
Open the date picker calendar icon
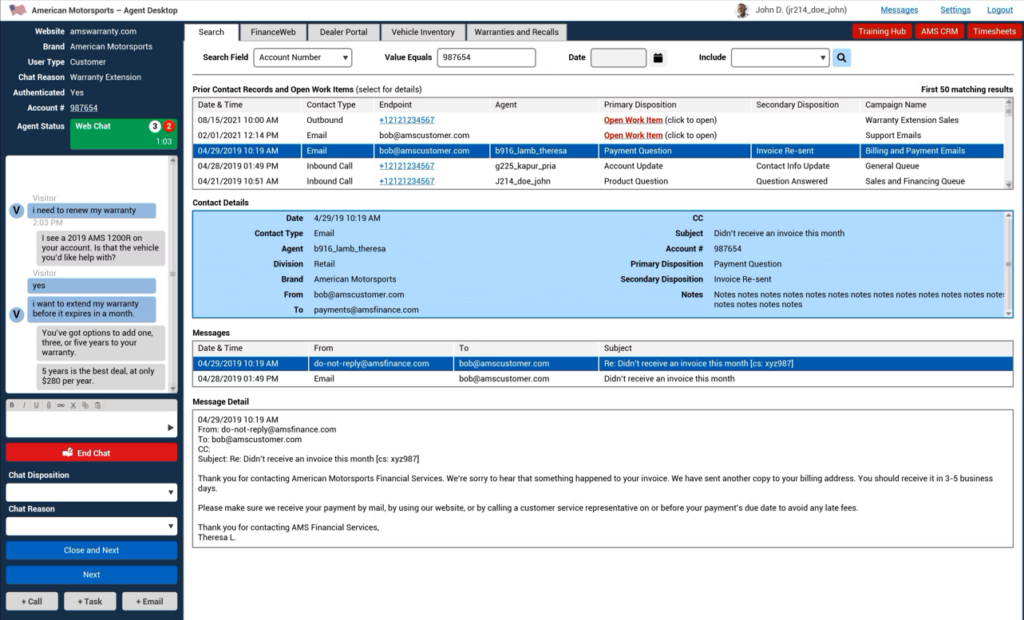[658, 57]
